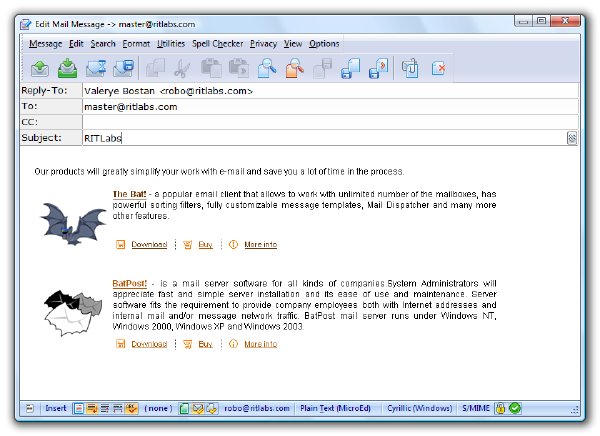Click the green checkmark signing icon
This screenshot has height=436, width=600.
tap(515, 408)
